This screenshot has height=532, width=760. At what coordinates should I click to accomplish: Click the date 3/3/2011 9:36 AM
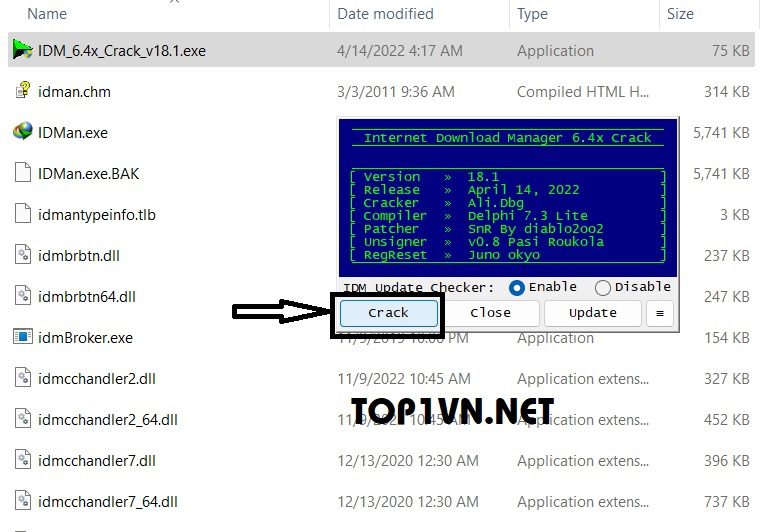396,92
